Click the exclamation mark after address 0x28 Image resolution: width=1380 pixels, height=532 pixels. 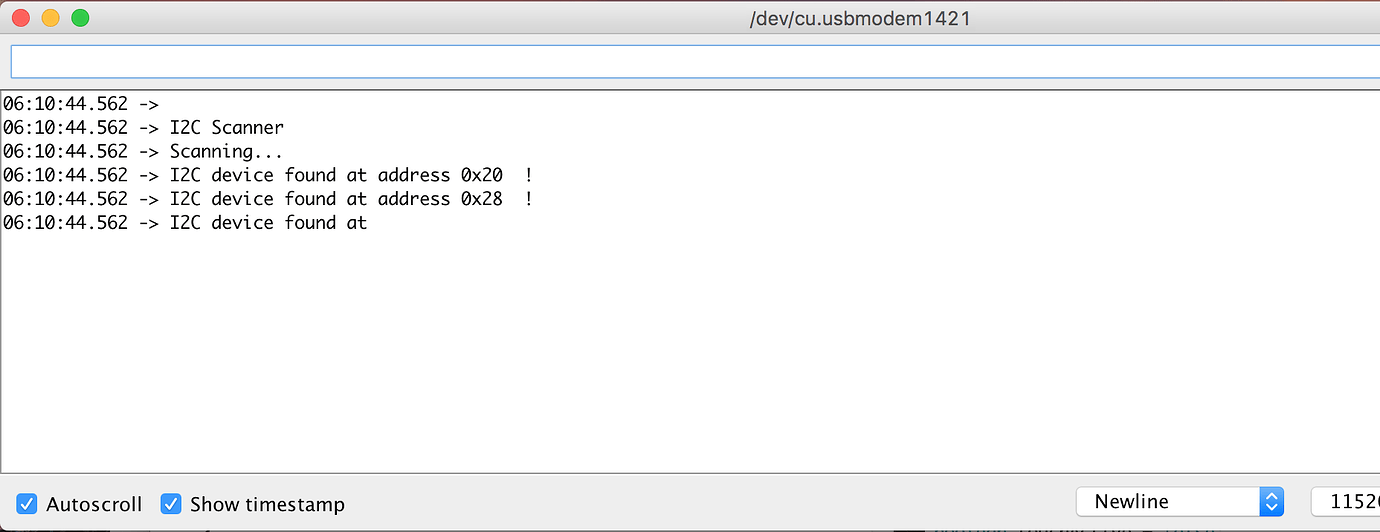528,199
